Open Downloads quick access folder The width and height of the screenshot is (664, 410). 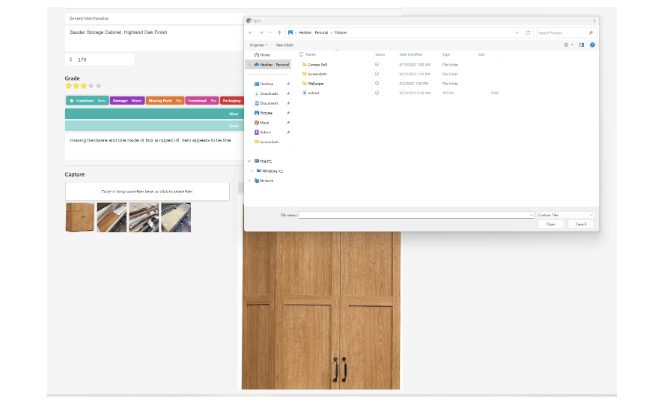266,94
